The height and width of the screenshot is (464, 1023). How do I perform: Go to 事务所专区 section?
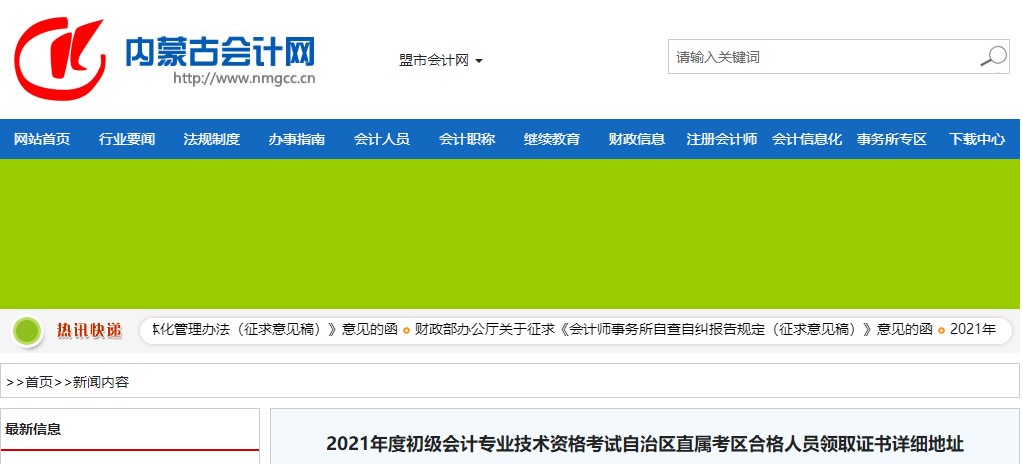(892, 139)
